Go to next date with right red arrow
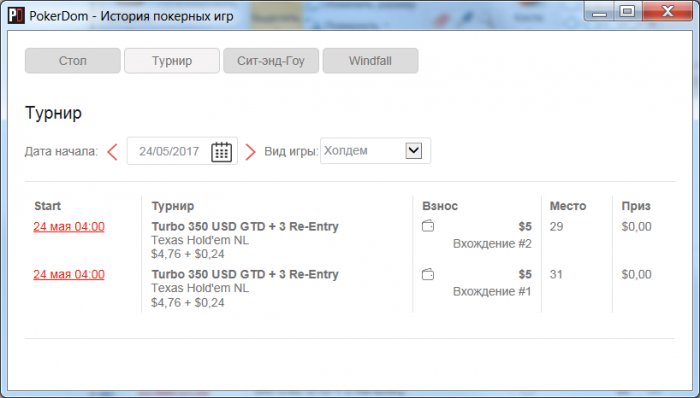This screenshot has width=700, height=398. point(250,152)
